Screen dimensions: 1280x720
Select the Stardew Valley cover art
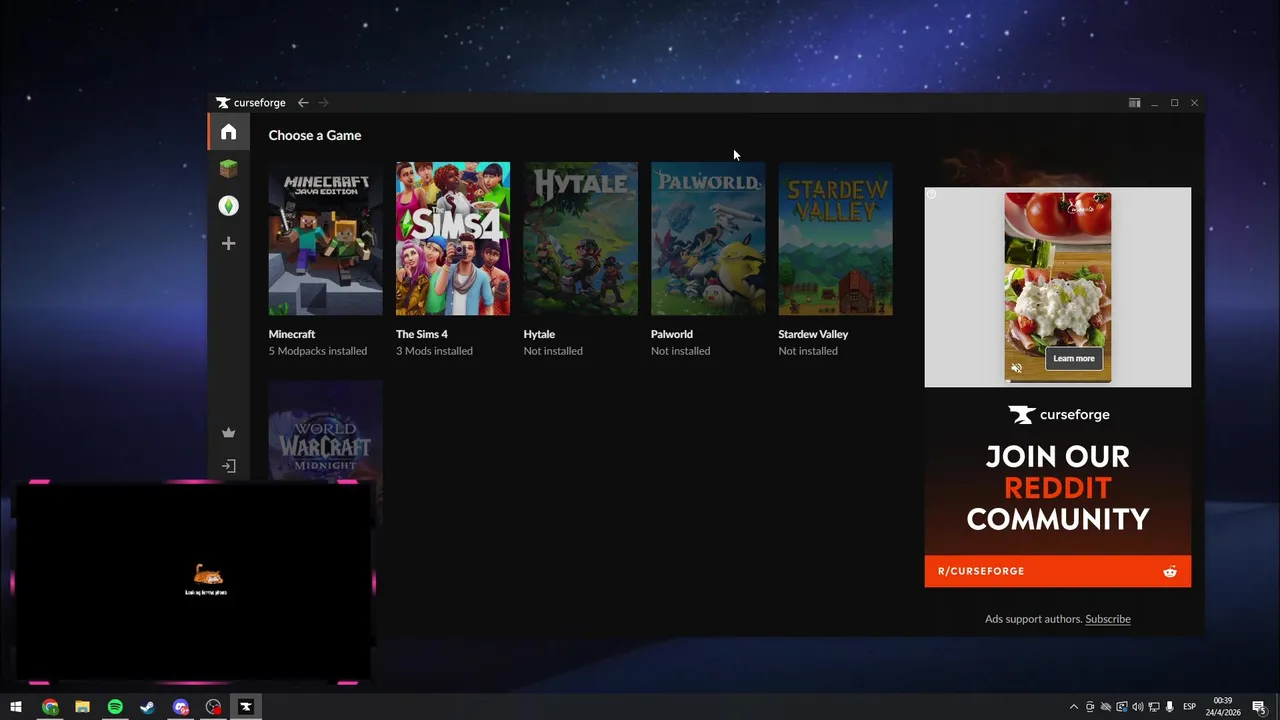(835, 239)
